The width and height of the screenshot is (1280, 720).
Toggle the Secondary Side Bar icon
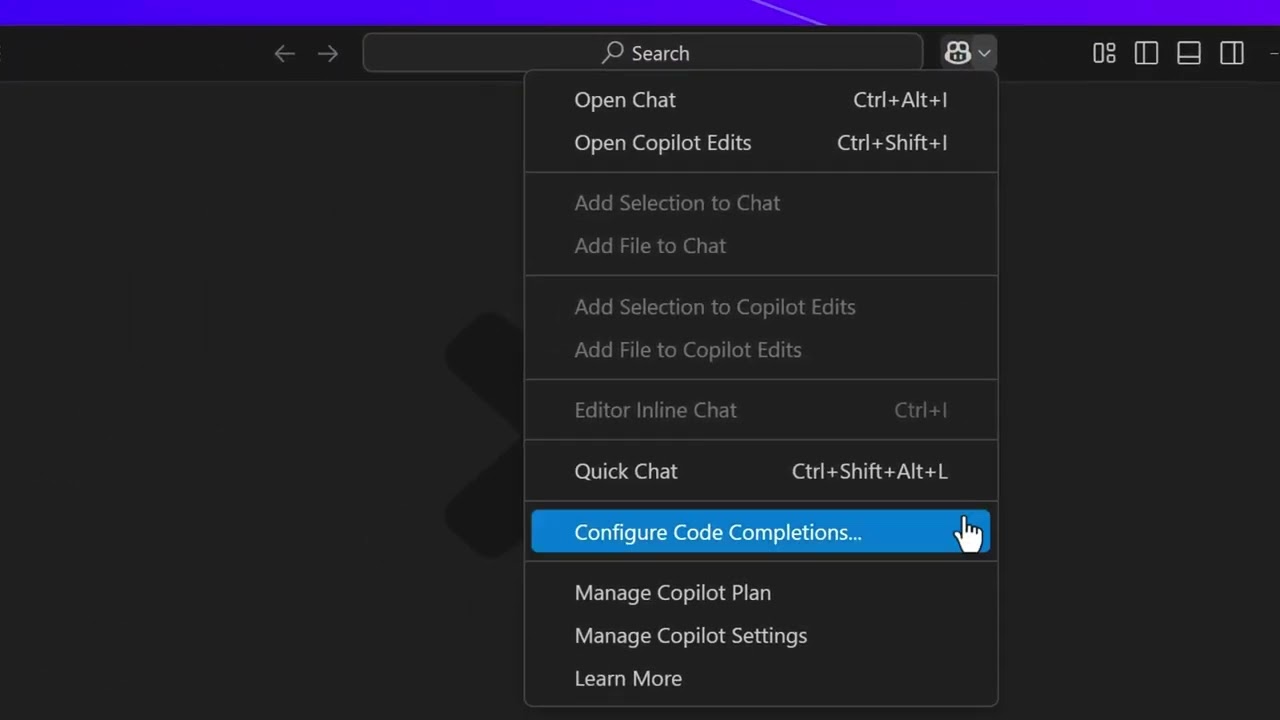tap(1232, 54)
